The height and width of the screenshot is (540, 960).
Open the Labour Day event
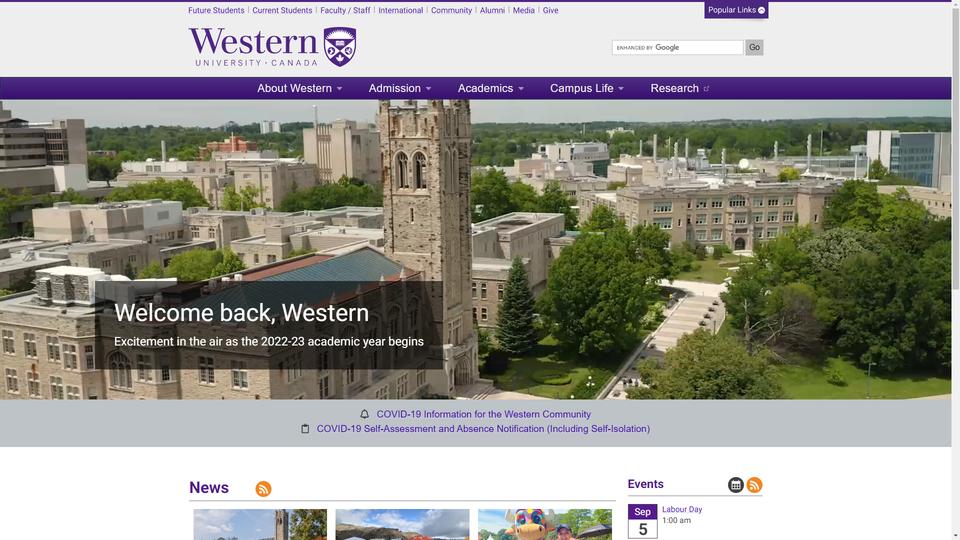[x=682, y=509]
